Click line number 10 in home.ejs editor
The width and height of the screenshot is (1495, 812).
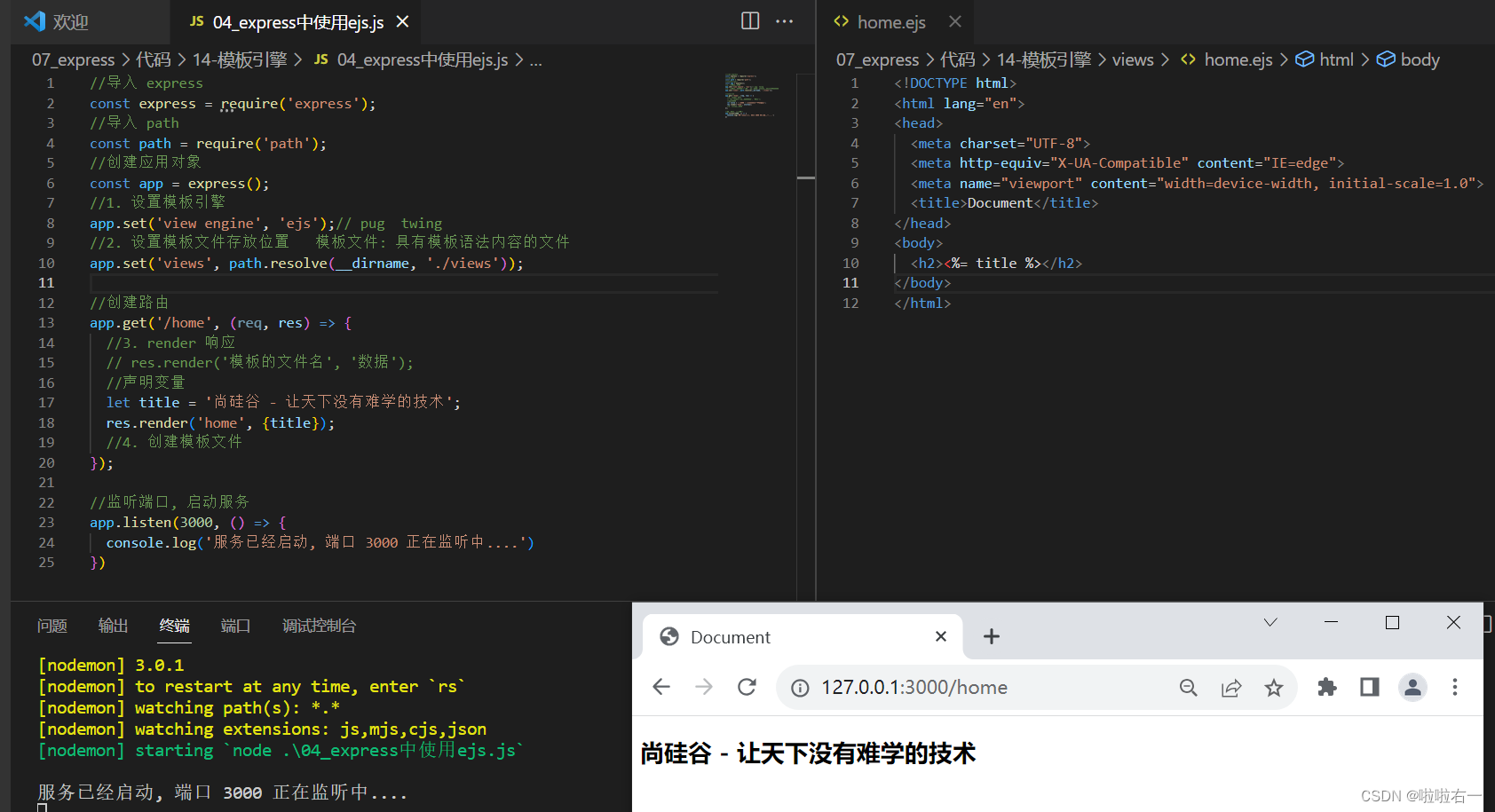(x=850, y=264)
